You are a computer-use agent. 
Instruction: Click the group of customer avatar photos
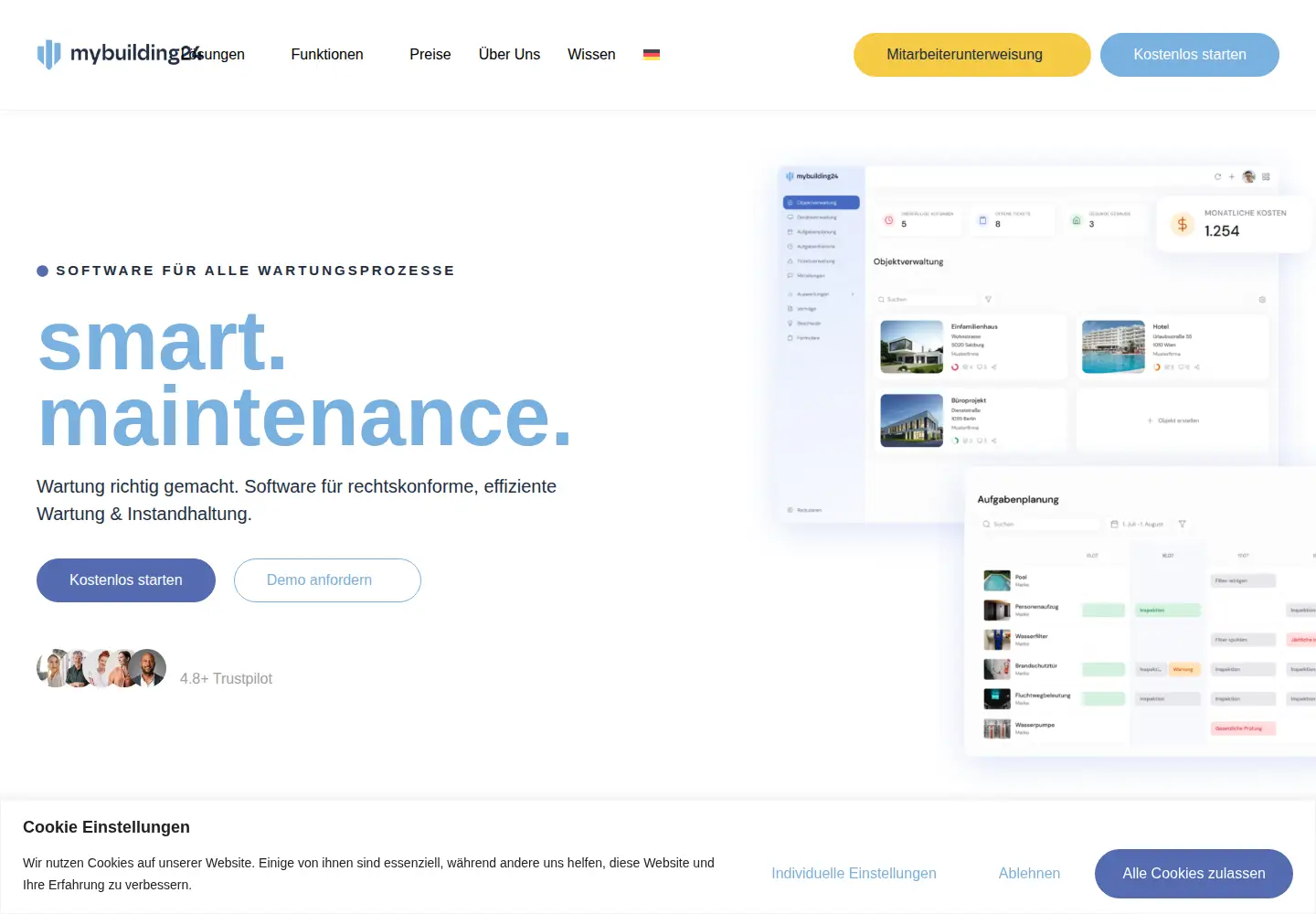point(101,668)
